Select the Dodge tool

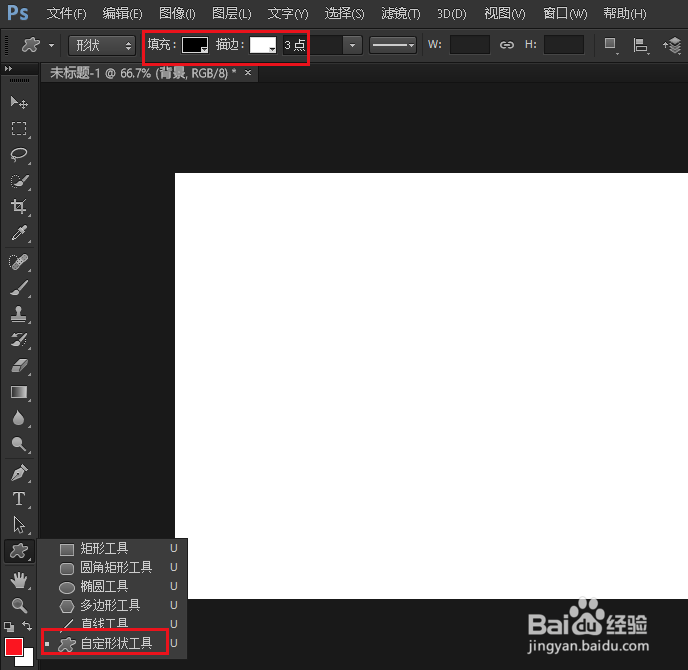pyautogui.click(x=18, y=444)
